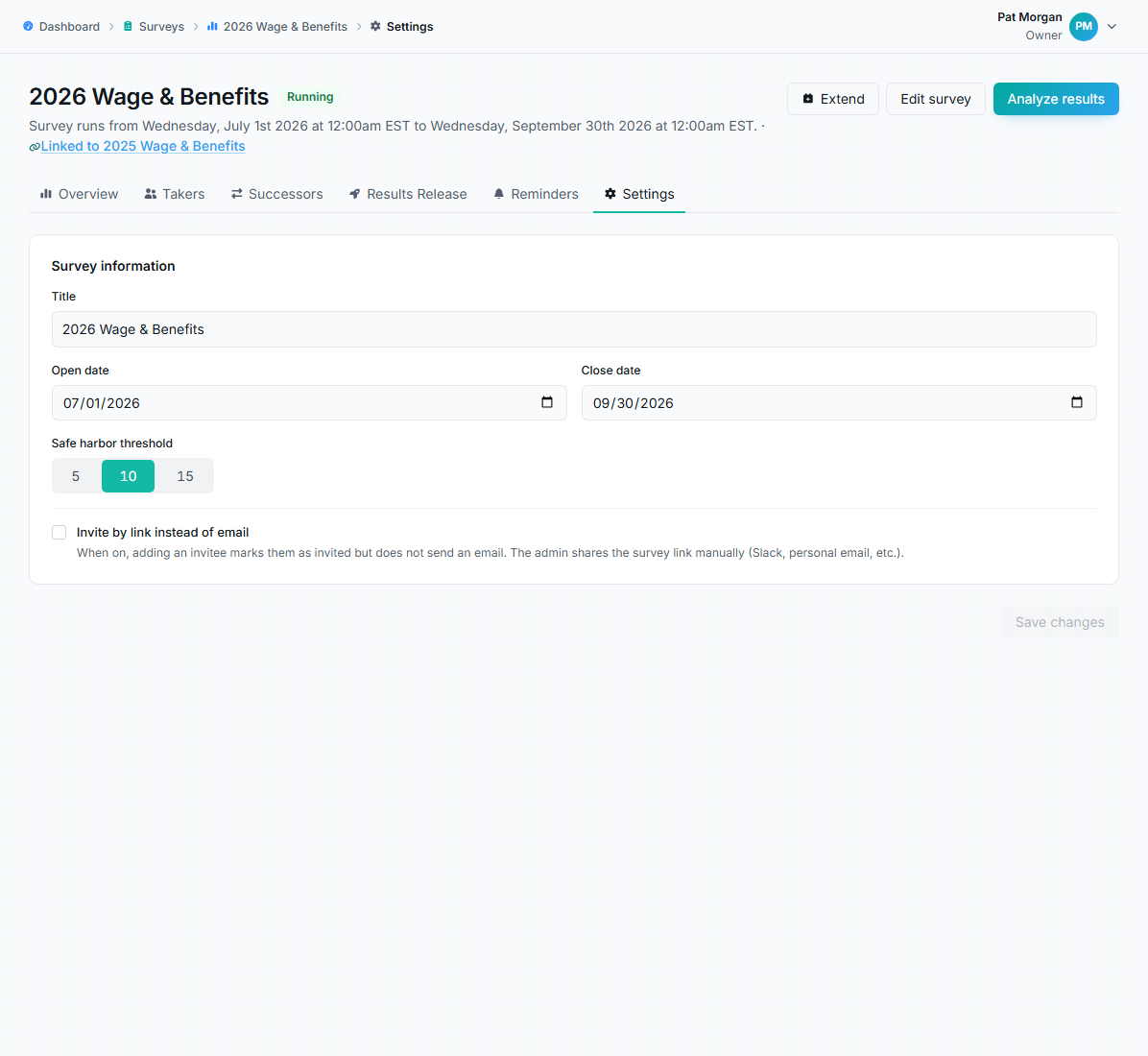Click the Dashboard compass icon in breadcrumb
1148x1056 pixels.
pos(28,26)
